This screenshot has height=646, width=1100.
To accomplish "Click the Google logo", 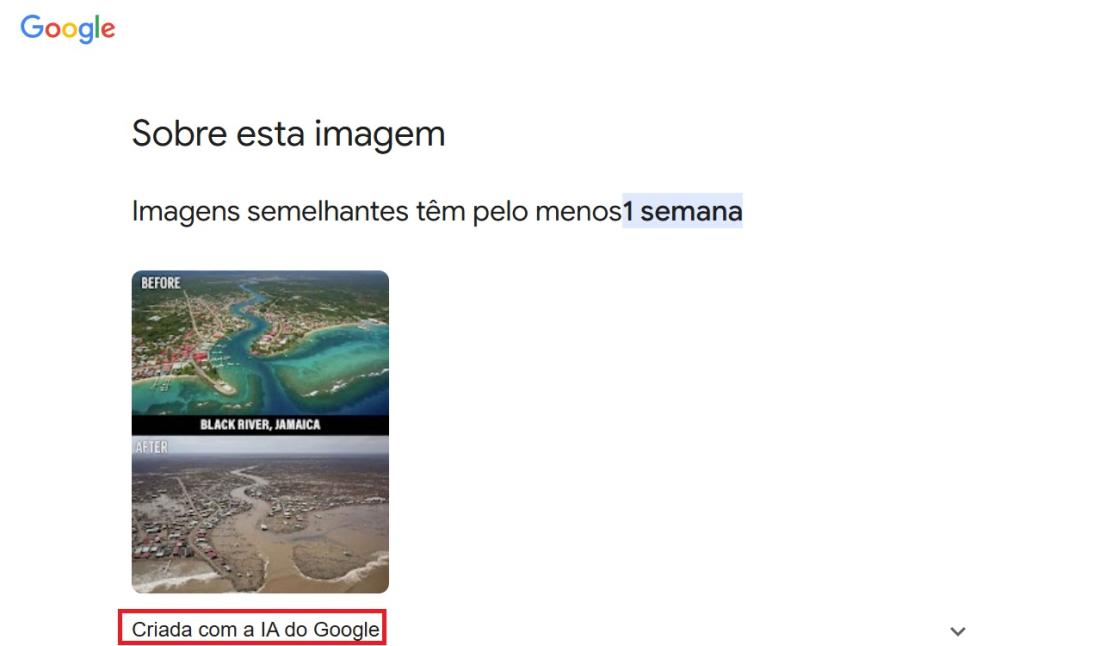I will [67, 29].
